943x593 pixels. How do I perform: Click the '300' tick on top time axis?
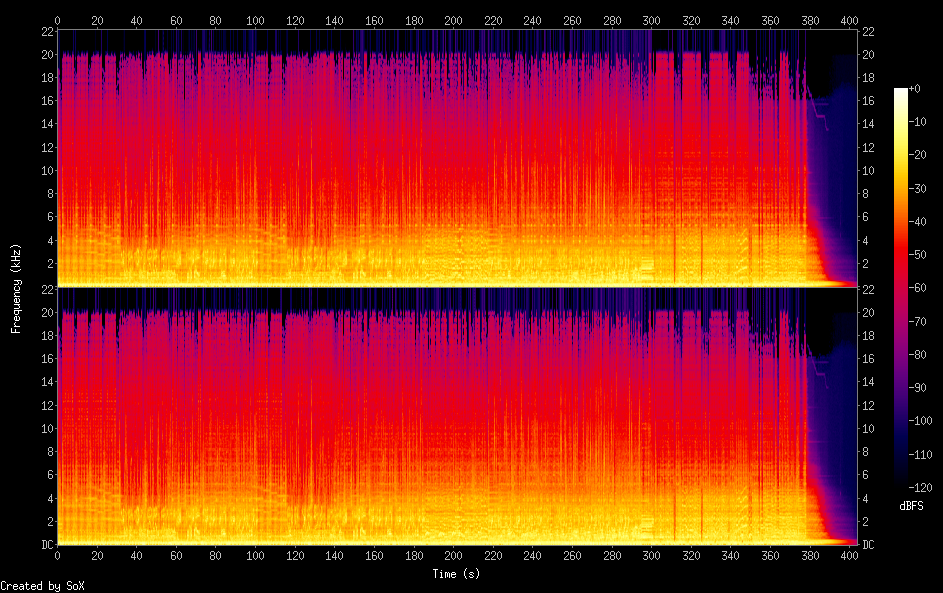pyautogui.click(x=651, y=20)
